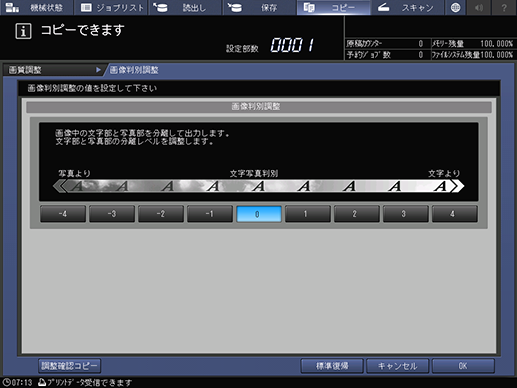Set separation level to -3
The height and width of the screenshot is (388, 517).
click(112, 214)
